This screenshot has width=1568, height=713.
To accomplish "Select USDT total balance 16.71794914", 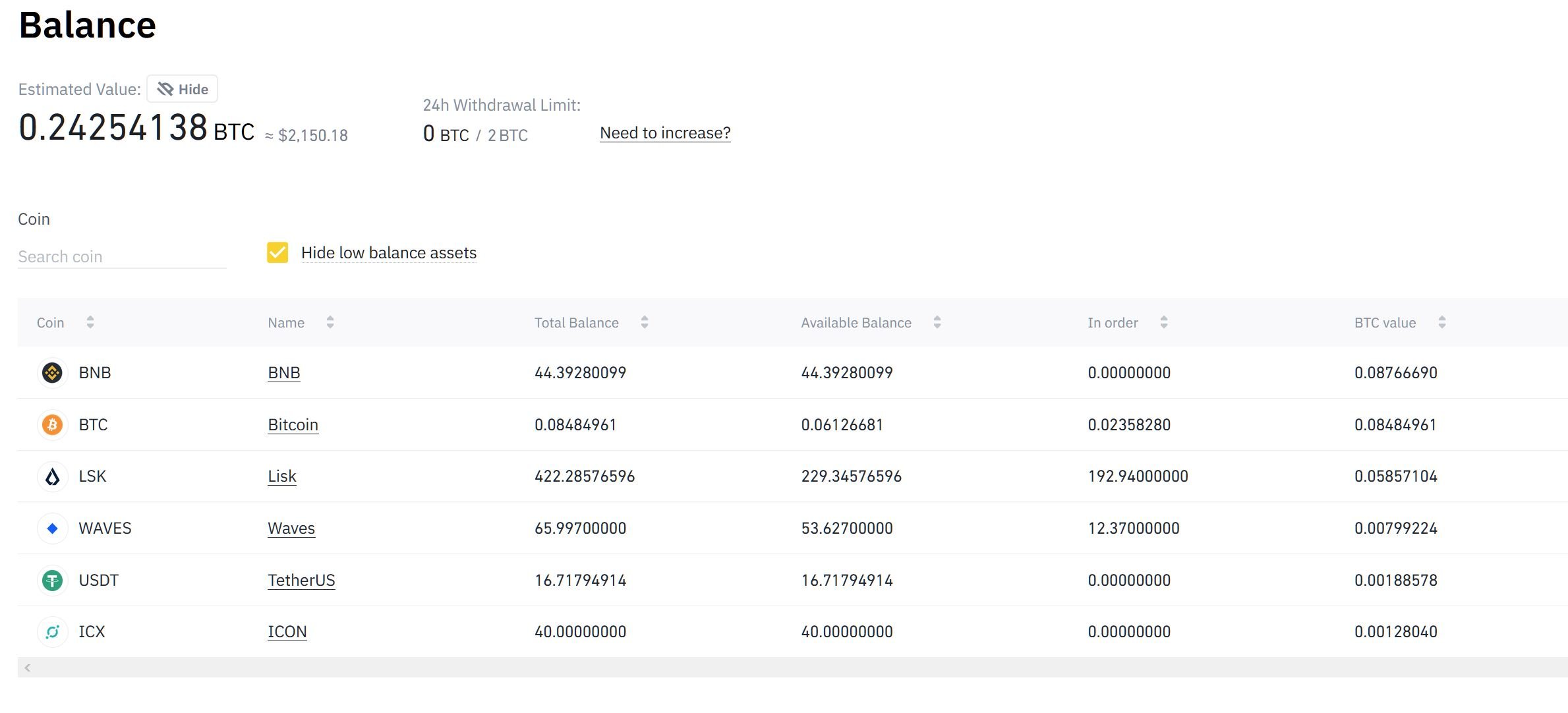I will pyautogui.click(x=580, y=581).
